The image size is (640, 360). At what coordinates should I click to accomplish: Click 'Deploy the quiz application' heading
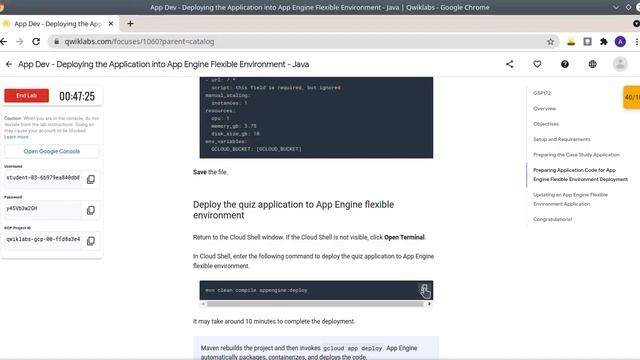click(293, 210)
